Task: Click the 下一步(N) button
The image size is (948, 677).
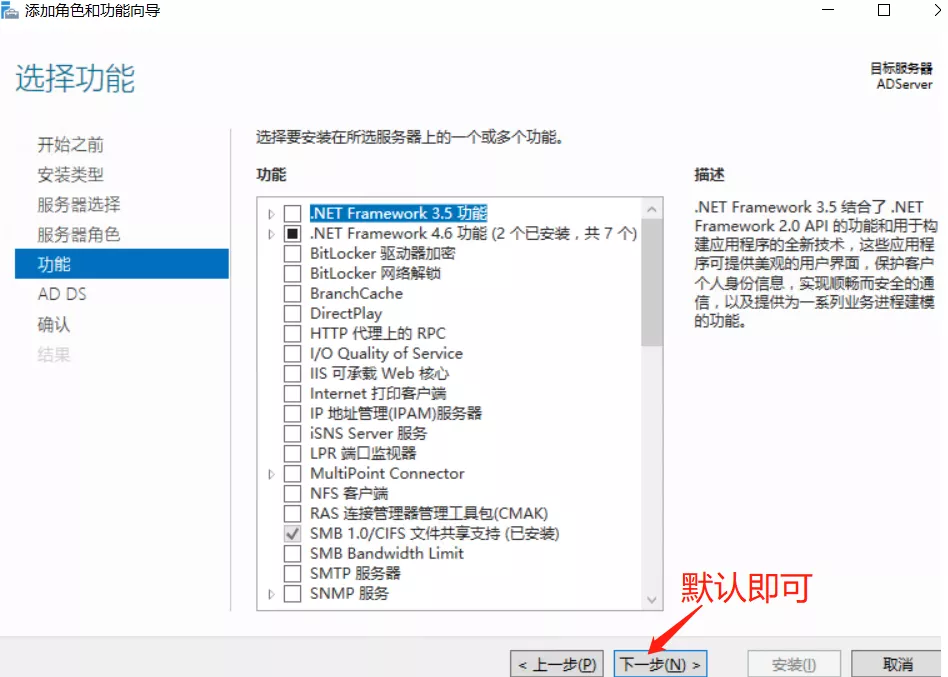Action: click(659, 664)
